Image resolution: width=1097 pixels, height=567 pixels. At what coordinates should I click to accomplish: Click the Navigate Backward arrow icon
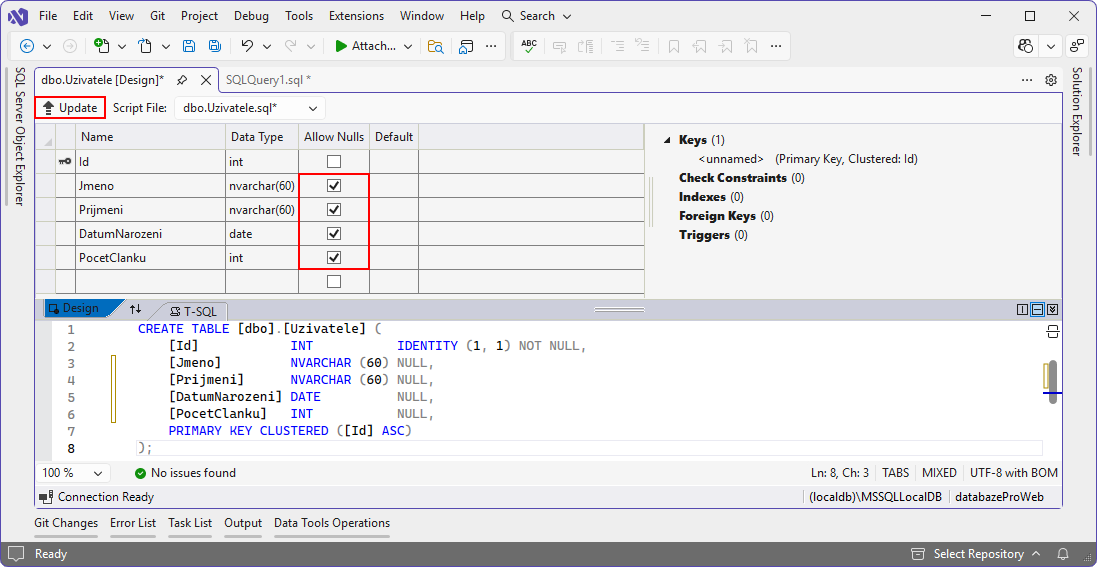(27, 46)
